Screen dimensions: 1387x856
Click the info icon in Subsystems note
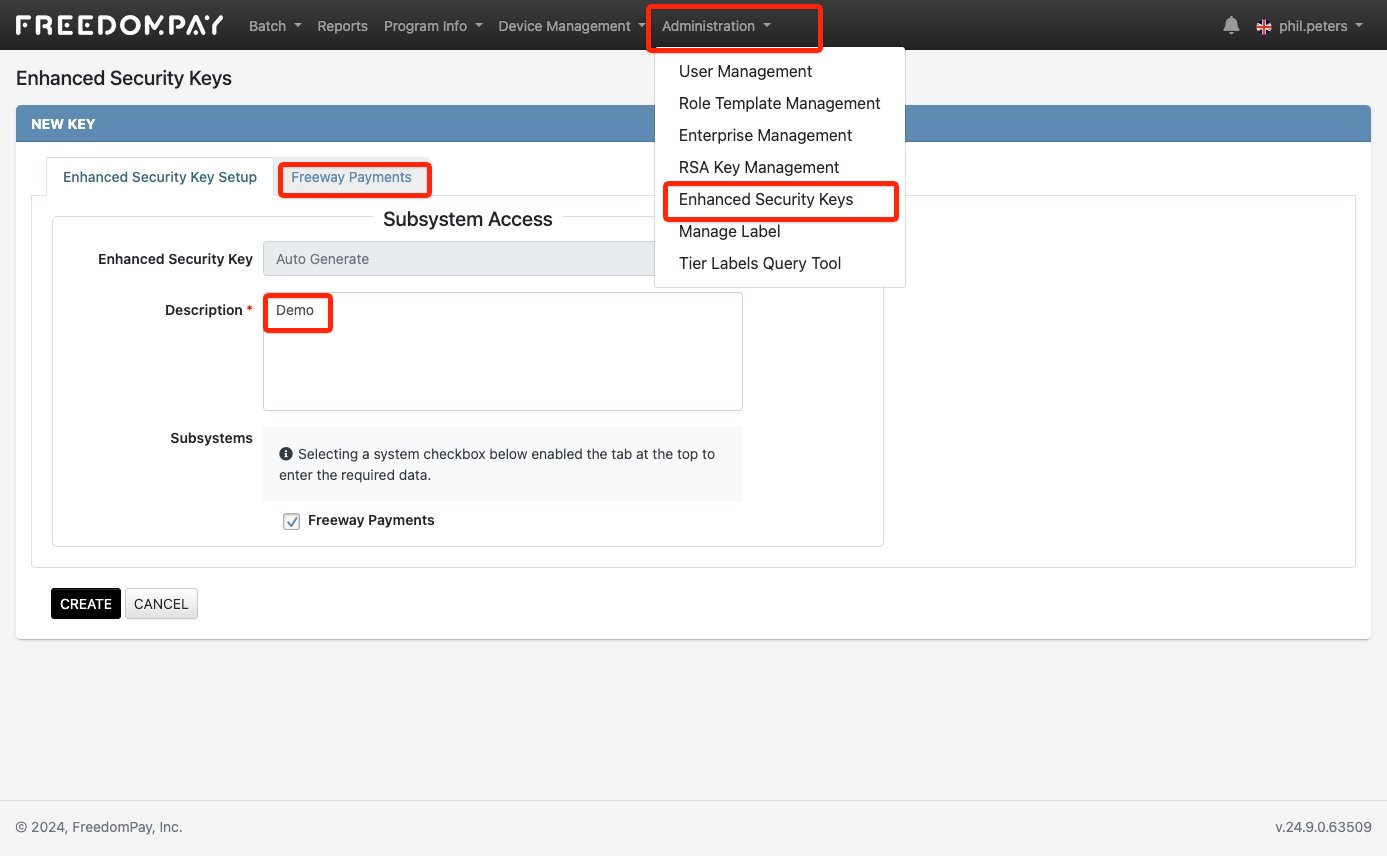(x=286, y=453)
